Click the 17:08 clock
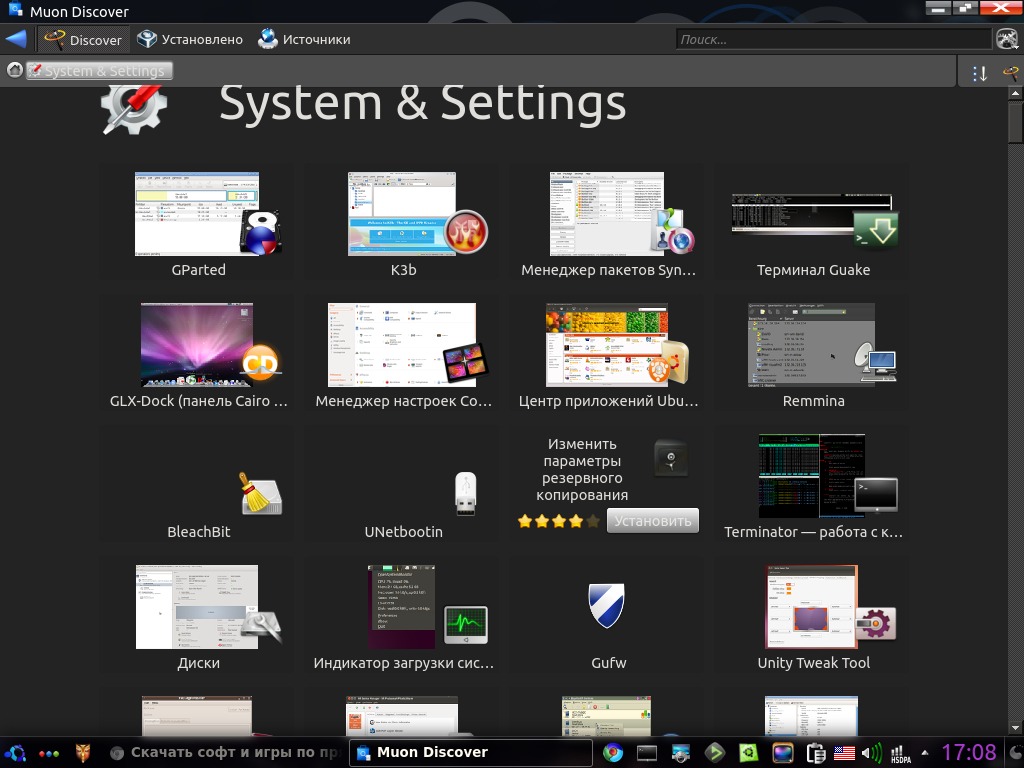 click(x=968, y=752)
